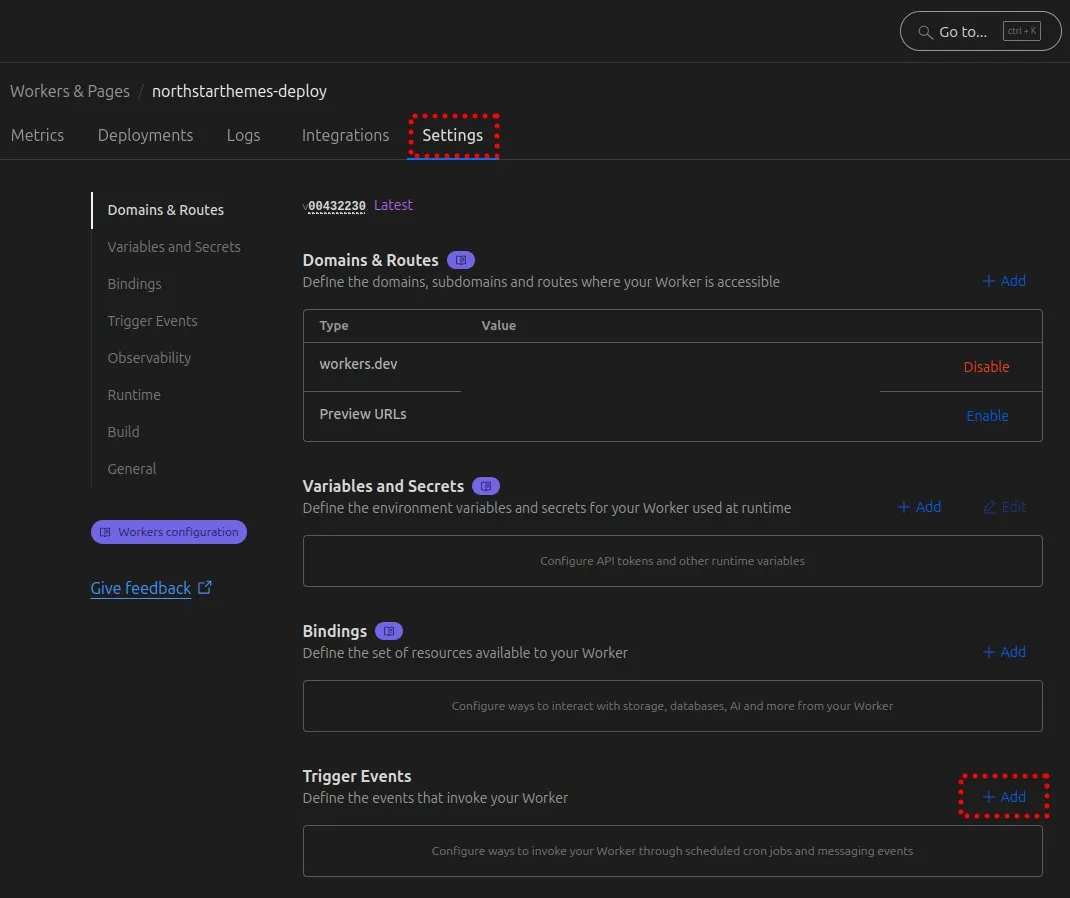
Task: Click the Type column header
Action: click(334, 326)
